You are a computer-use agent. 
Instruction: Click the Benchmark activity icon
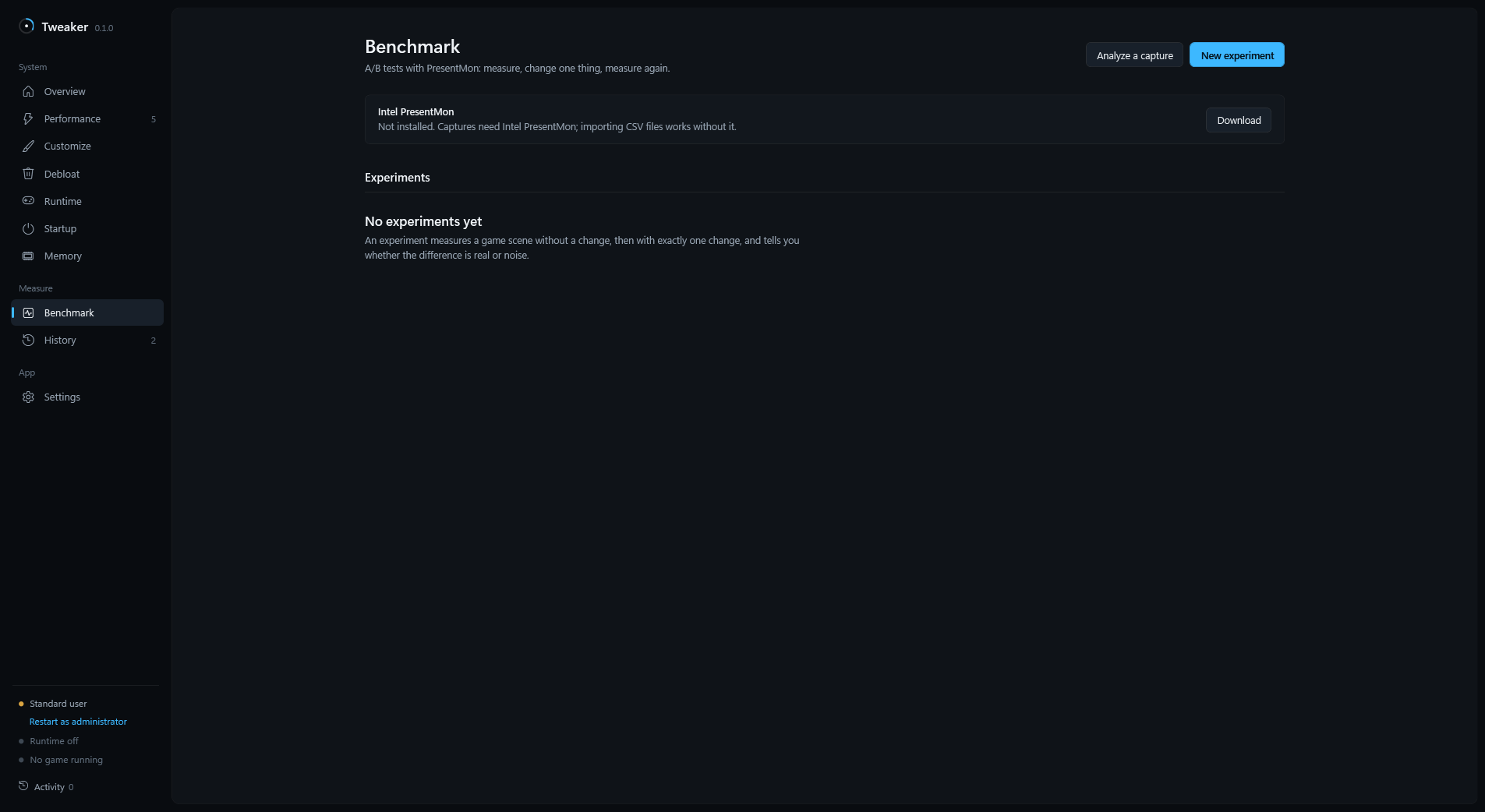pos(28,312)
